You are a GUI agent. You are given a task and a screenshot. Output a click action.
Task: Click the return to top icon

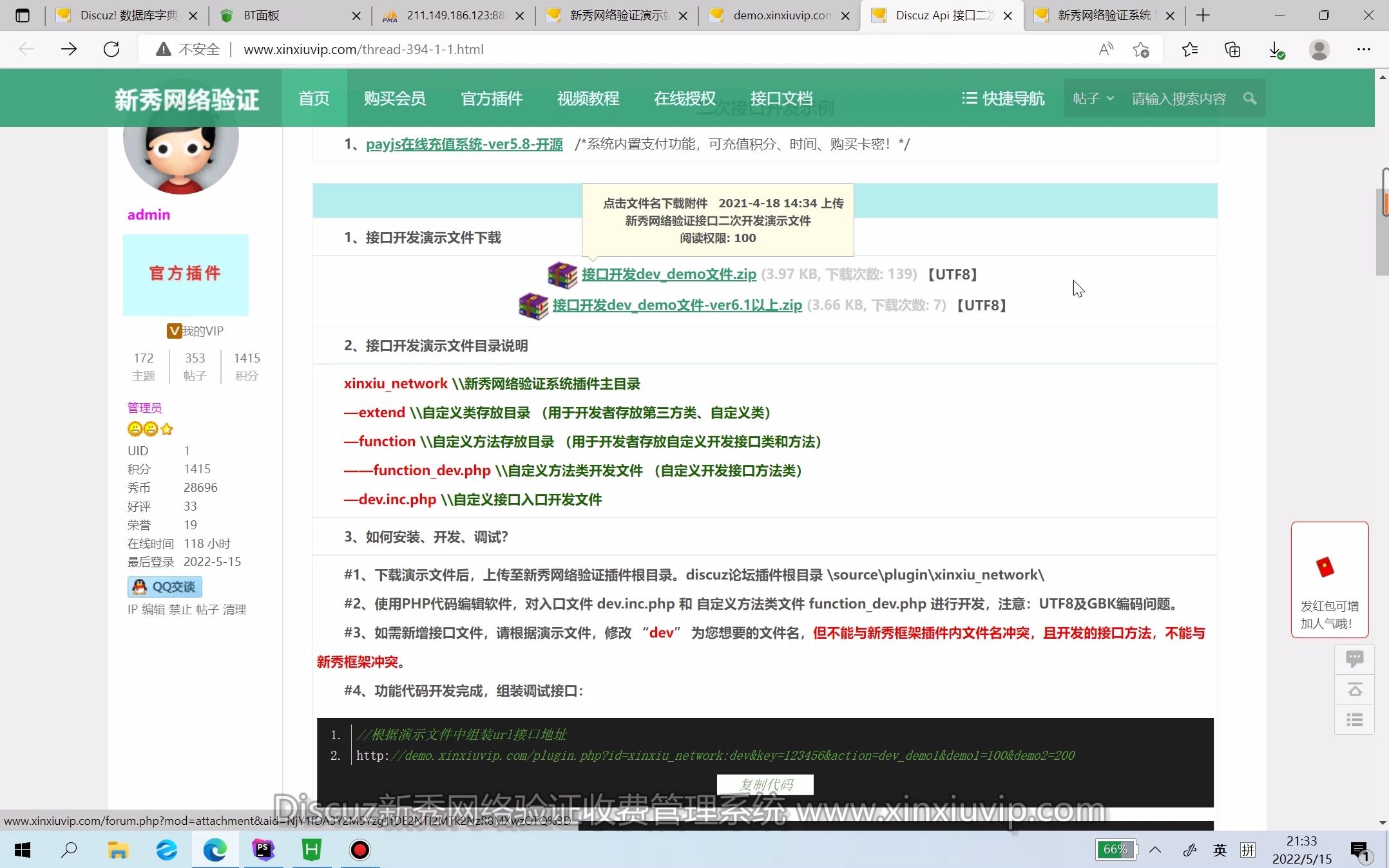(1354, 690)
